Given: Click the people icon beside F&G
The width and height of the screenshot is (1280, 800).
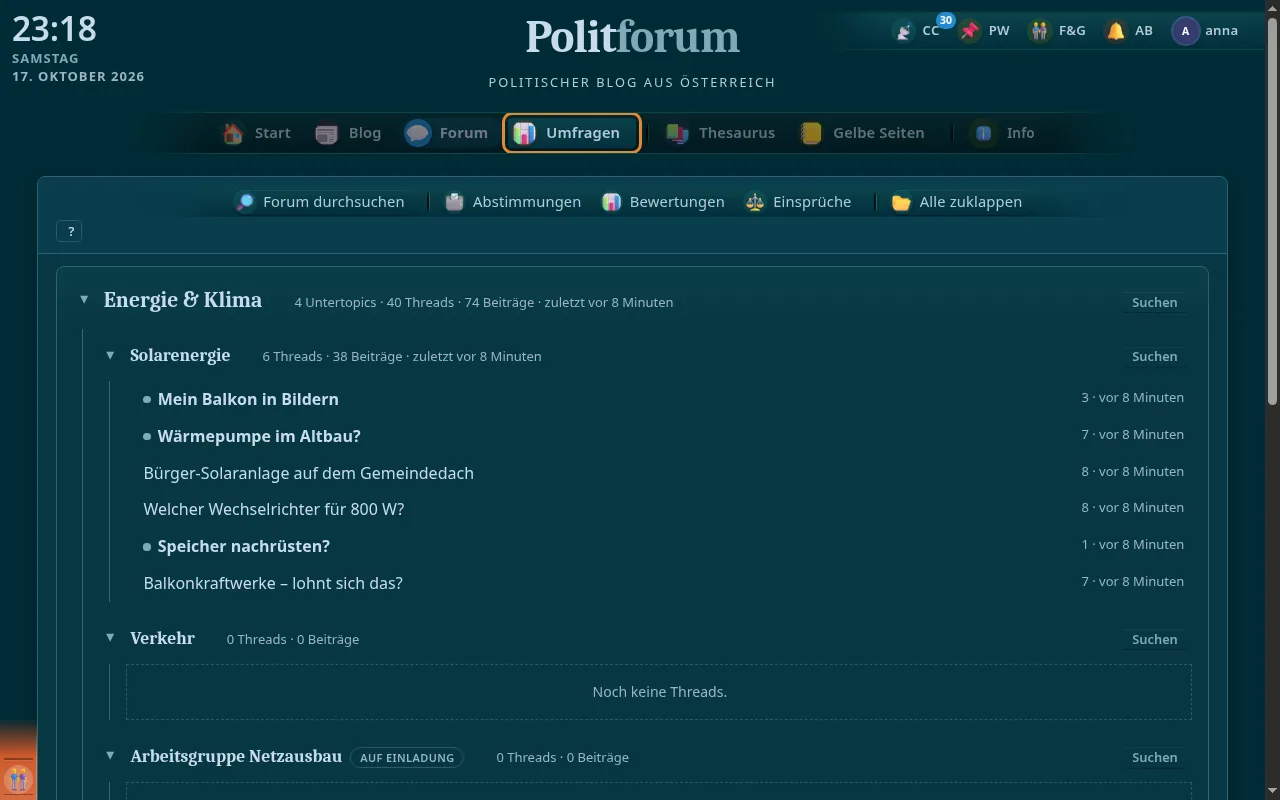Looking at the screenshot, I should pyautogui.click(x=1040, y=31).
